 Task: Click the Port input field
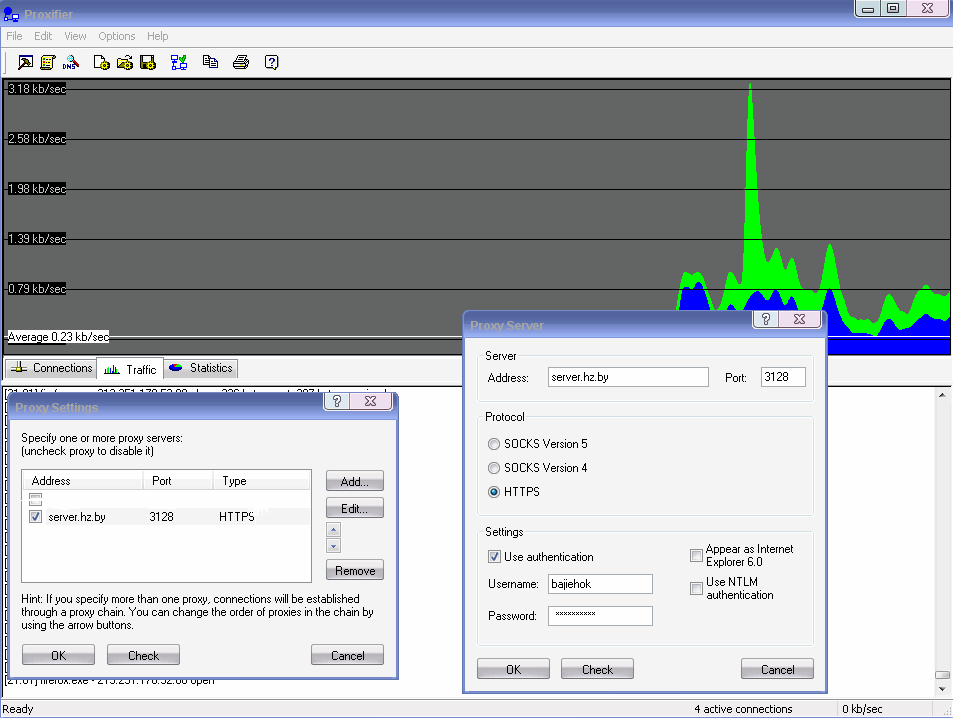tap(783, 377)
